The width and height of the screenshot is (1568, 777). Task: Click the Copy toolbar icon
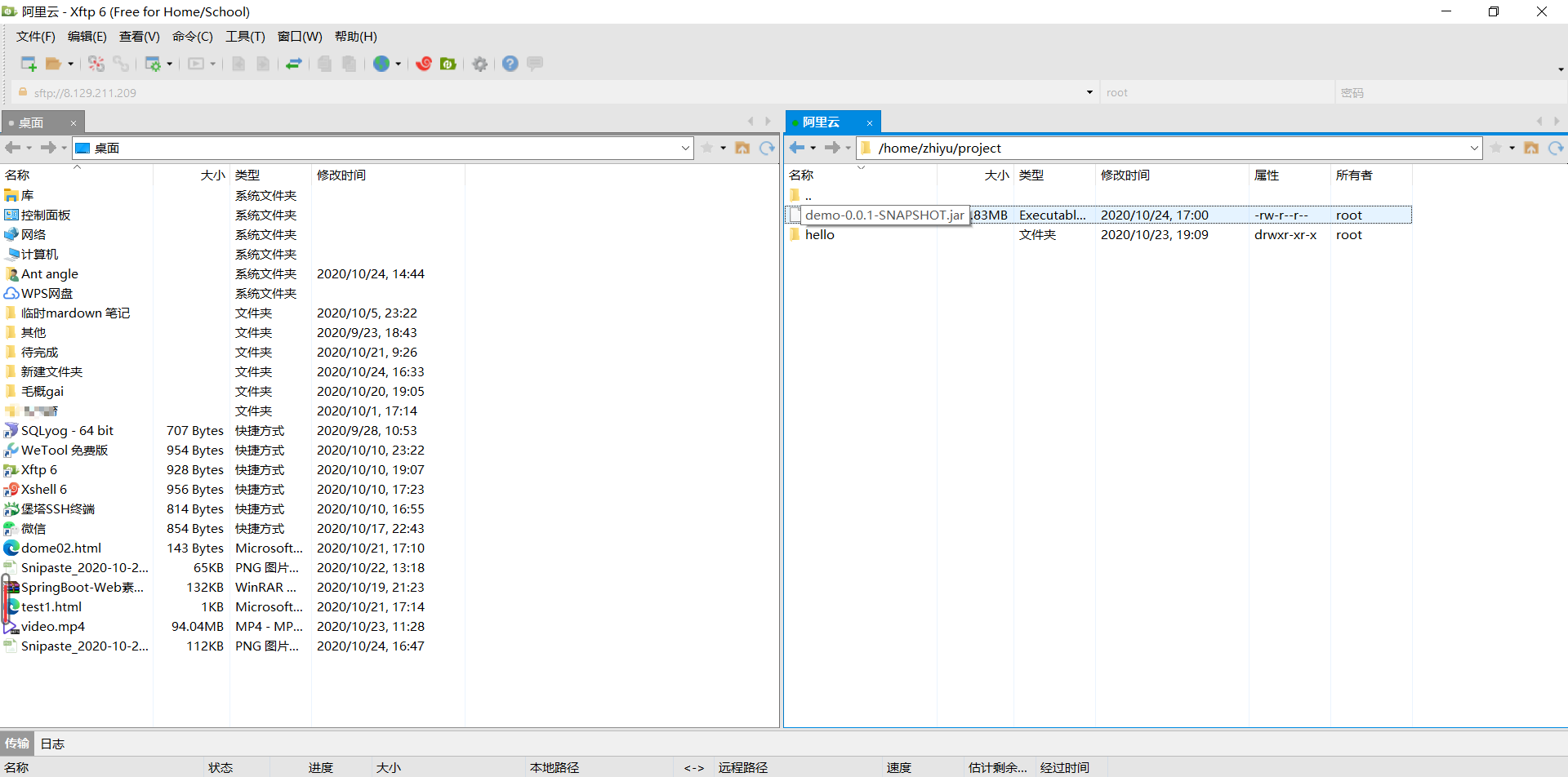point(324,64)
